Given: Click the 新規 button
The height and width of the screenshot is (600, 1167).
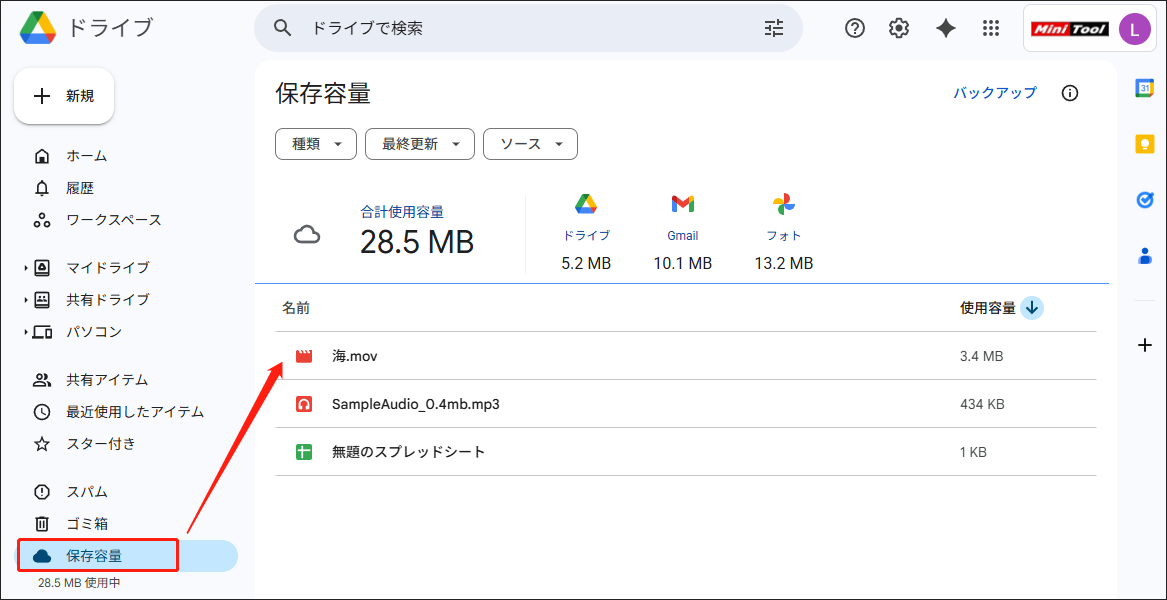Looking at the screenshot, I should (x=64, y=95).
